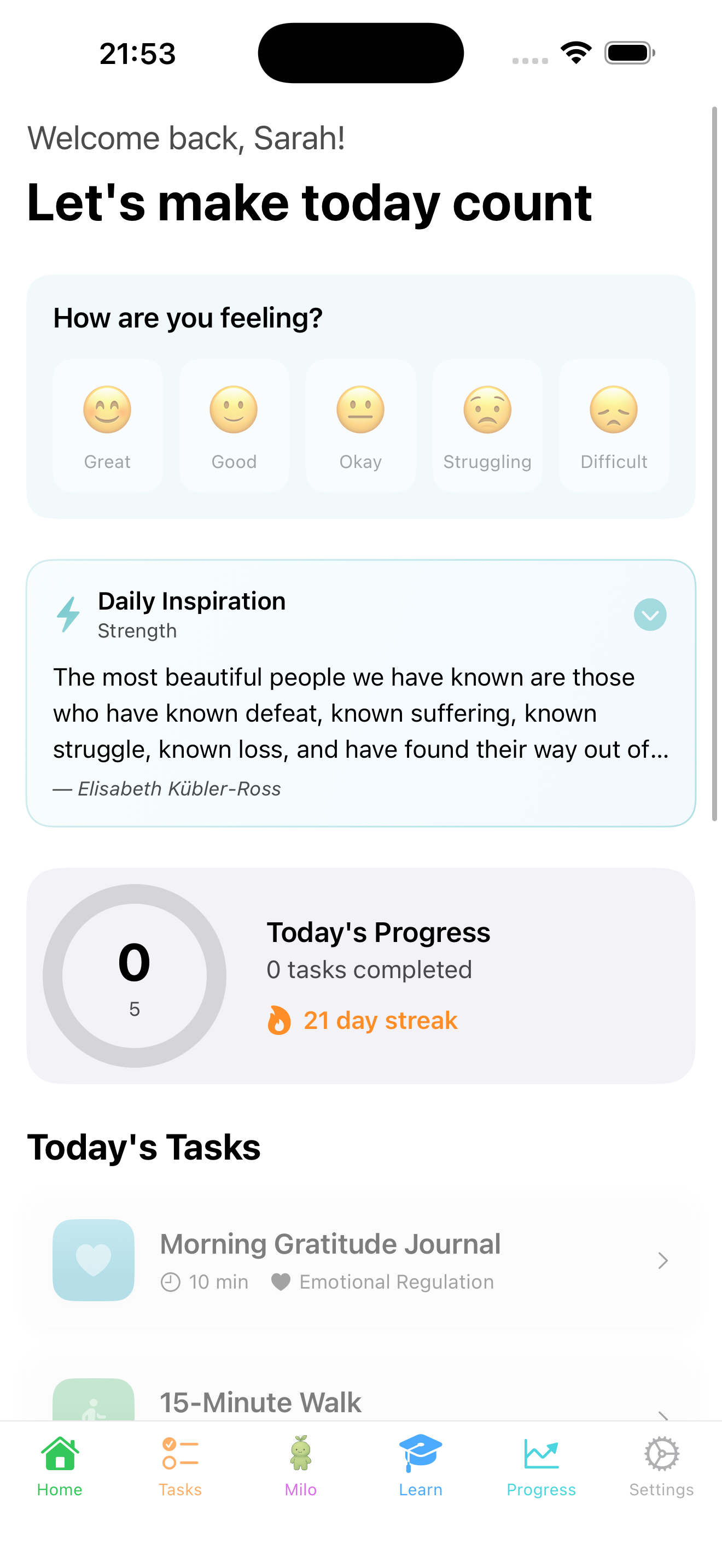Open the Milo companion tab icon
The height and width of the screenshot is (1568, 722).
pos(301,1455)
